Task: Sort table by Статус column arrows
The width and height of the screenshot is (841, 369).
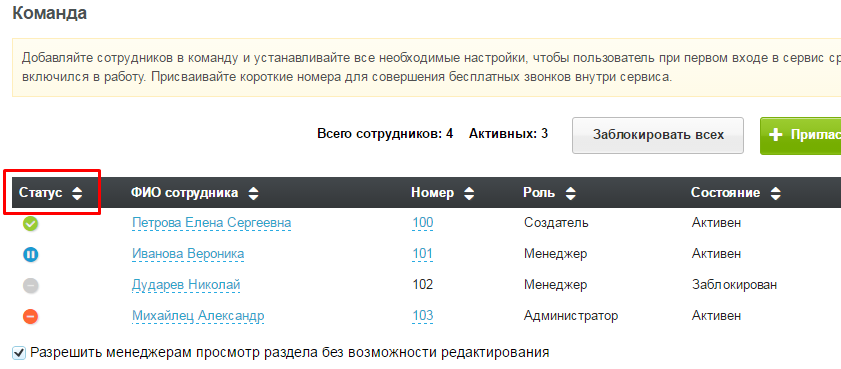Action: coord(77,194)
